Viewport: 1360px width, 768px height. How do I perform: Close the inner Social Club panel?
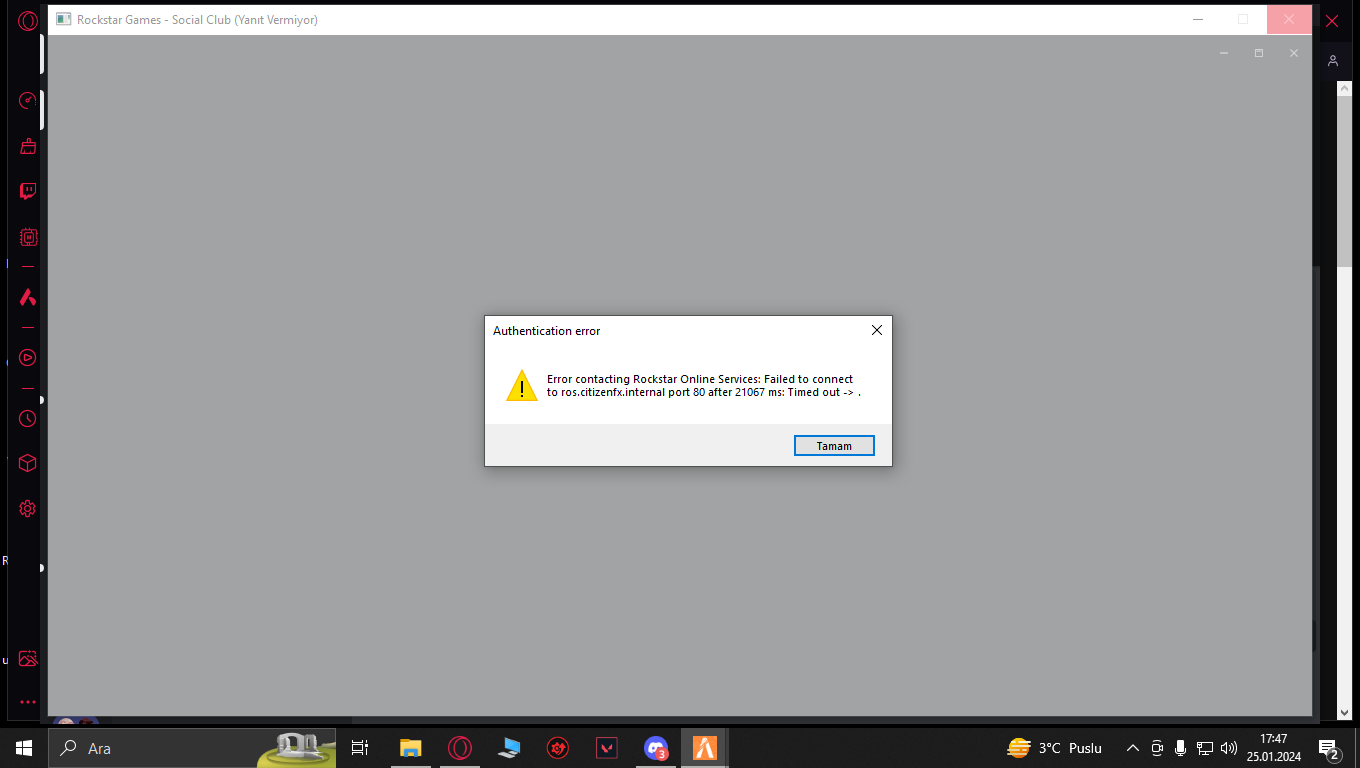1294,53
